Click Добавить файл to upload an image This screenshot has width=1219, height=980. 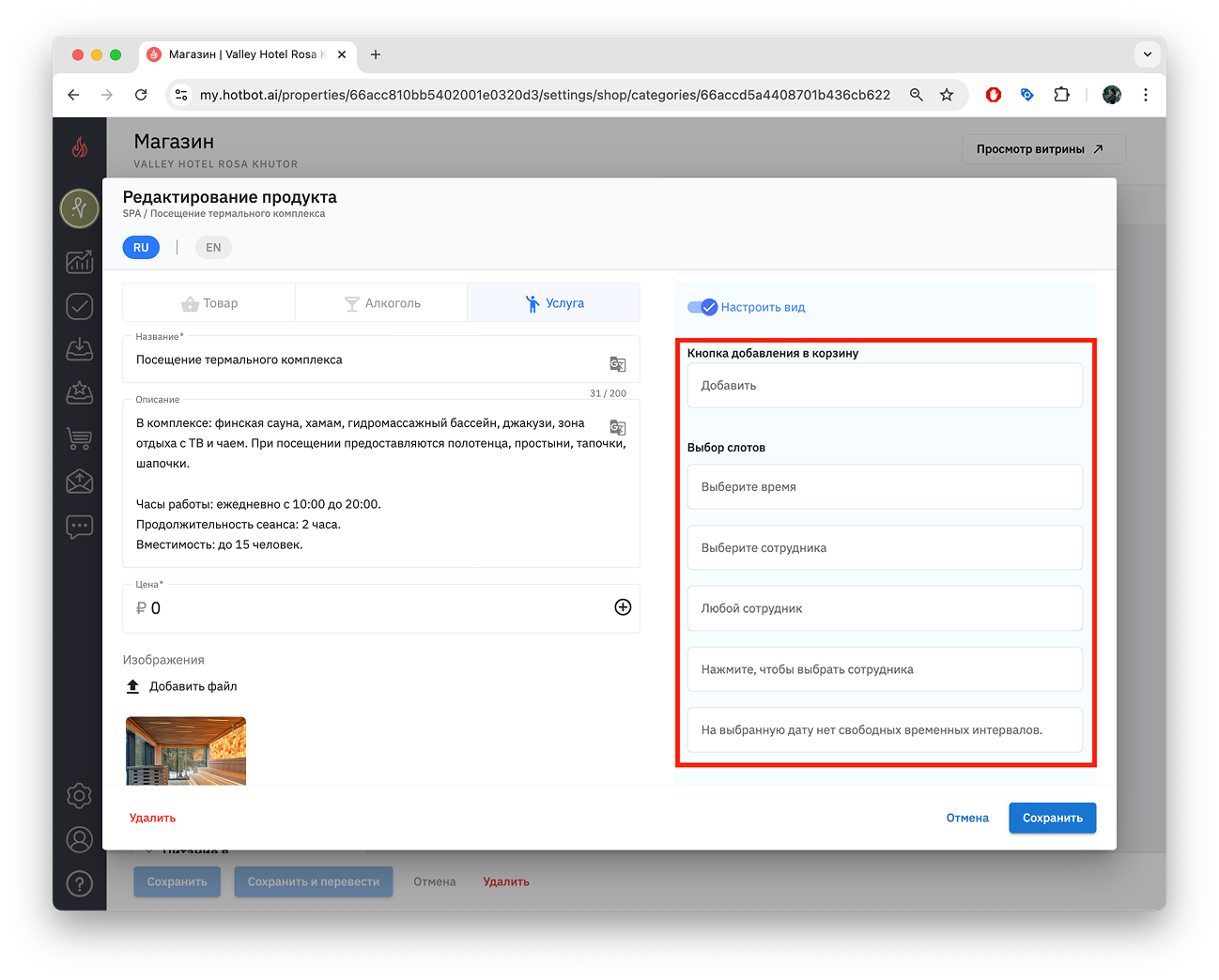click(x=193, y=686)
